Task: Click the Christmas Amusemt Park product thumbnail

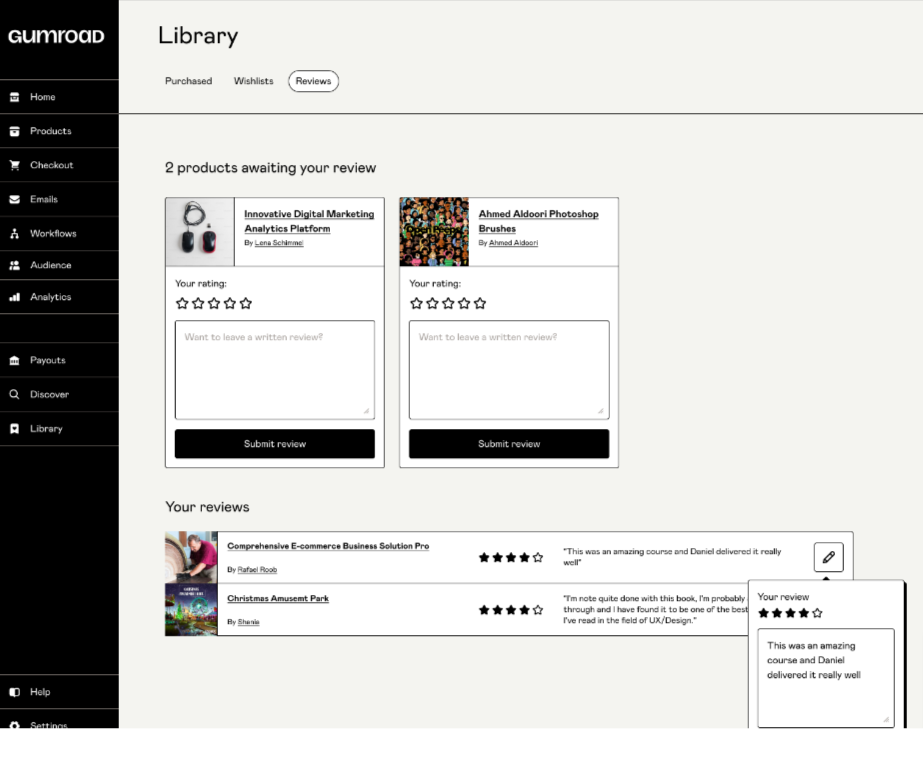Action: coord(191,608)
